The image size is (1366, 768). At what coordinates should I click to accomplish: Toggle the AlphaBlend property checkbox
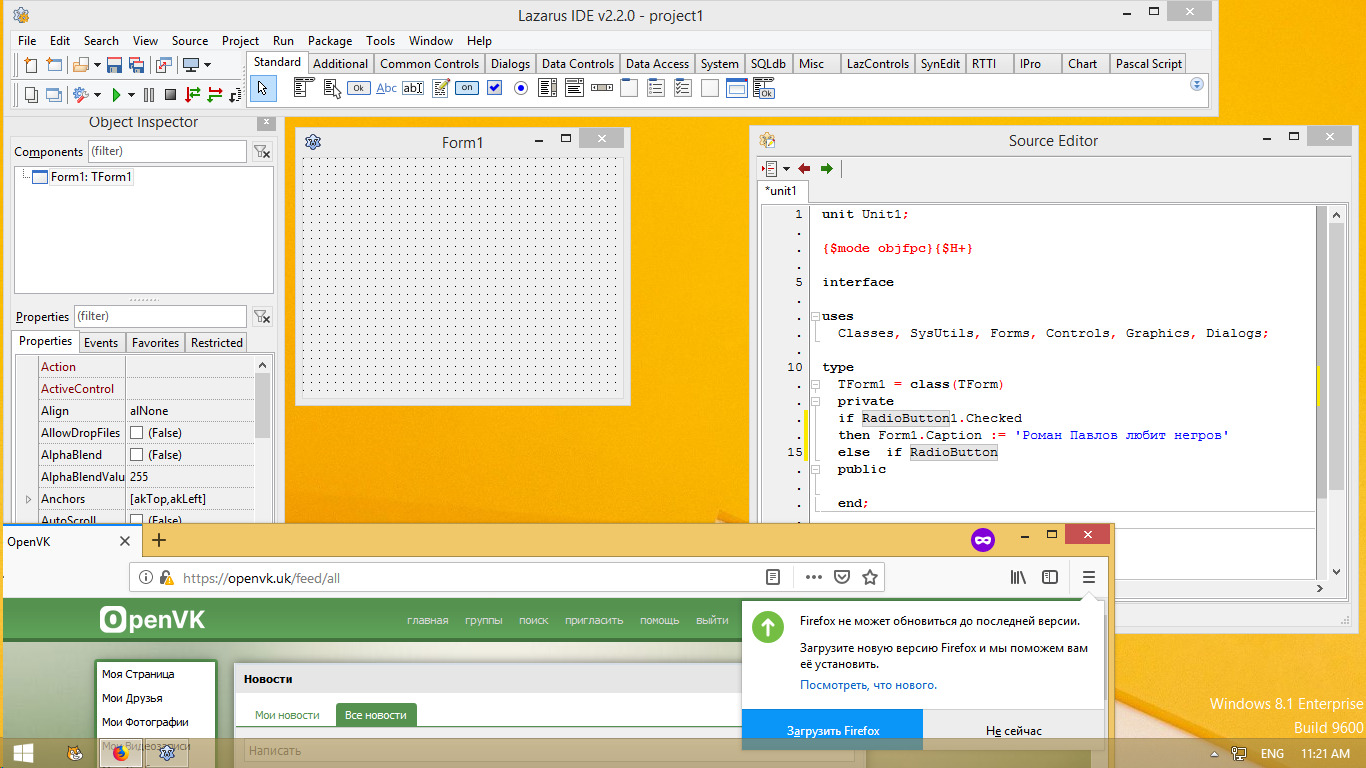(137, 455)
